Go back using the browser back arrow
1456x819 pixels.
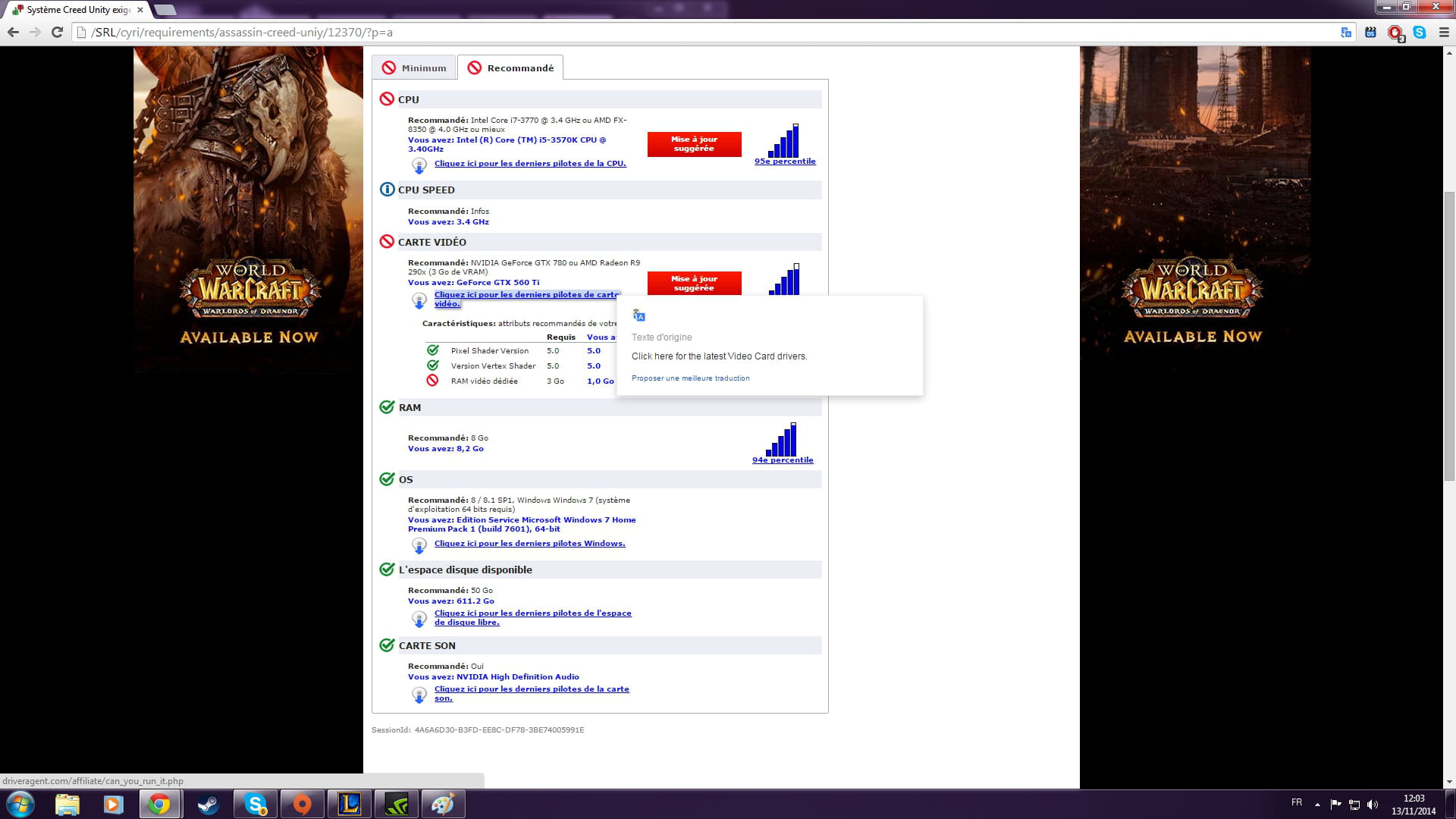[13, 33]
